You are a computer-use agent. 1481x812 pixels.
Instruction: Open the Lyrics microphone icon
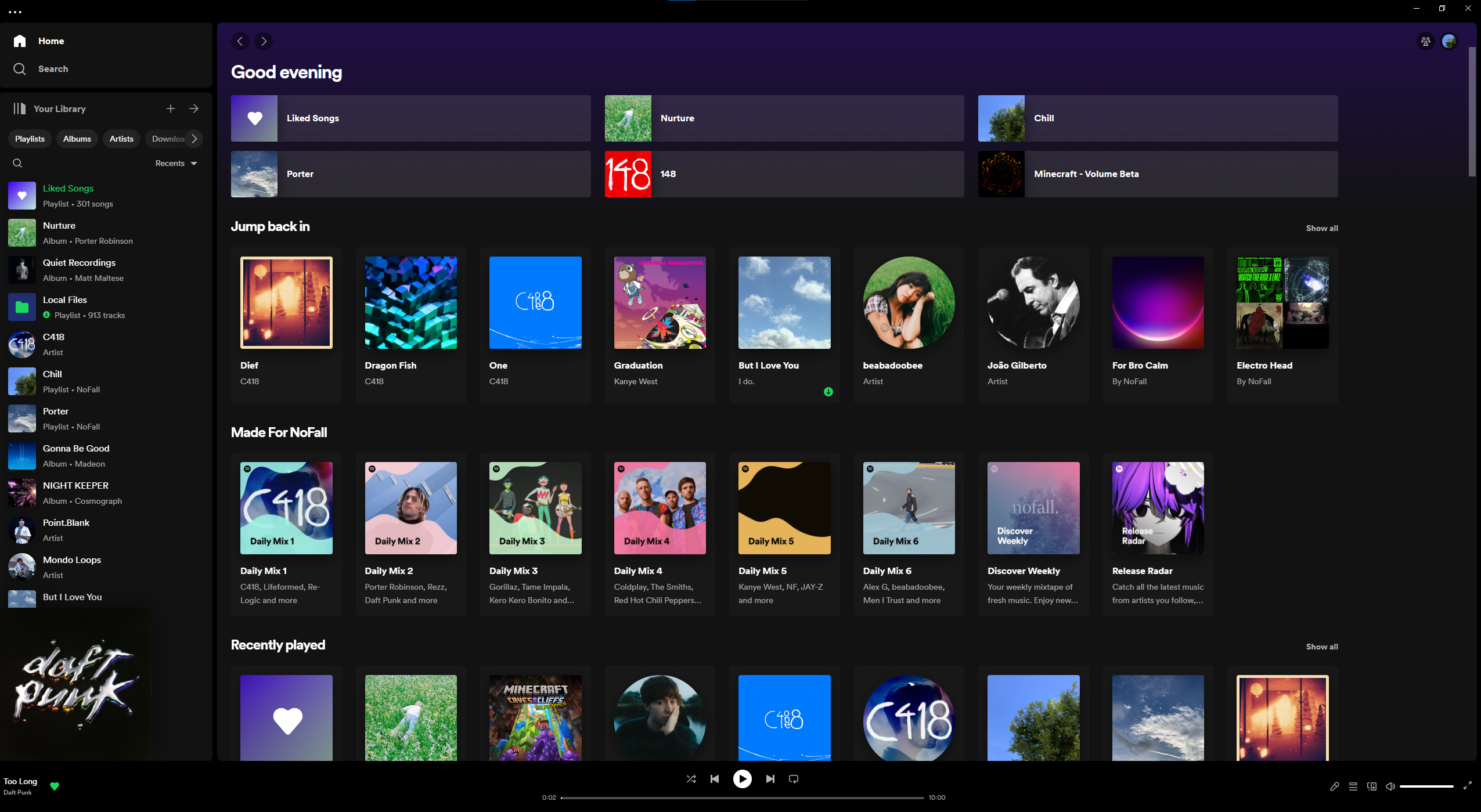[x=1334, y=786]
